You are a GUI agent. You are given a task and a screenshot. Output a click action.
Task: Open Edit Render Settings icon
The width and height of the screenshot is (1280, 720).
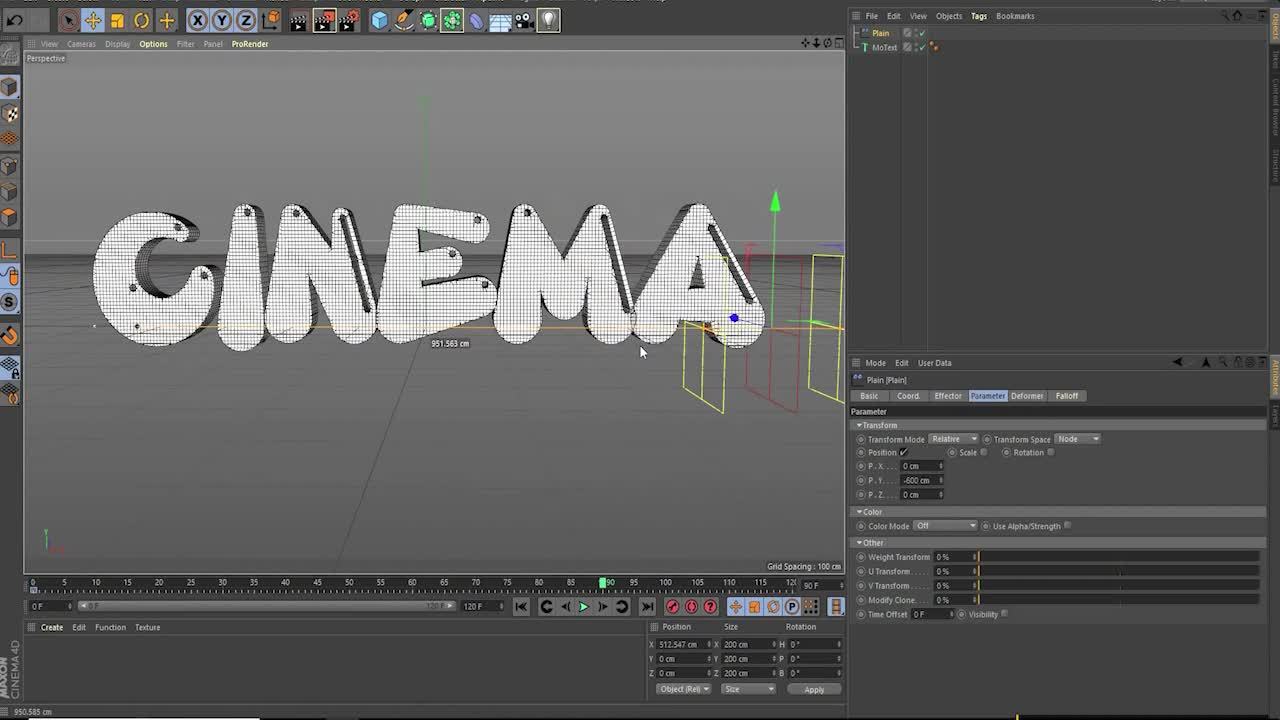tap(348, 20)
